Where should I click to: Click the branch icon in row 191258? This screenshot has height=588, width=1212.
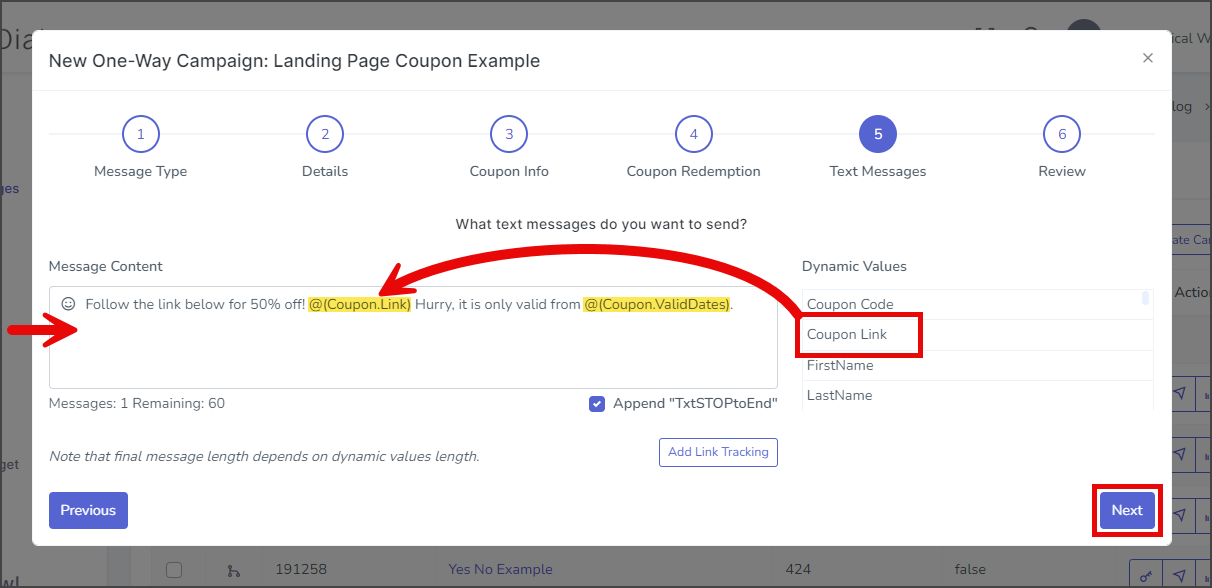coord(234,571)
